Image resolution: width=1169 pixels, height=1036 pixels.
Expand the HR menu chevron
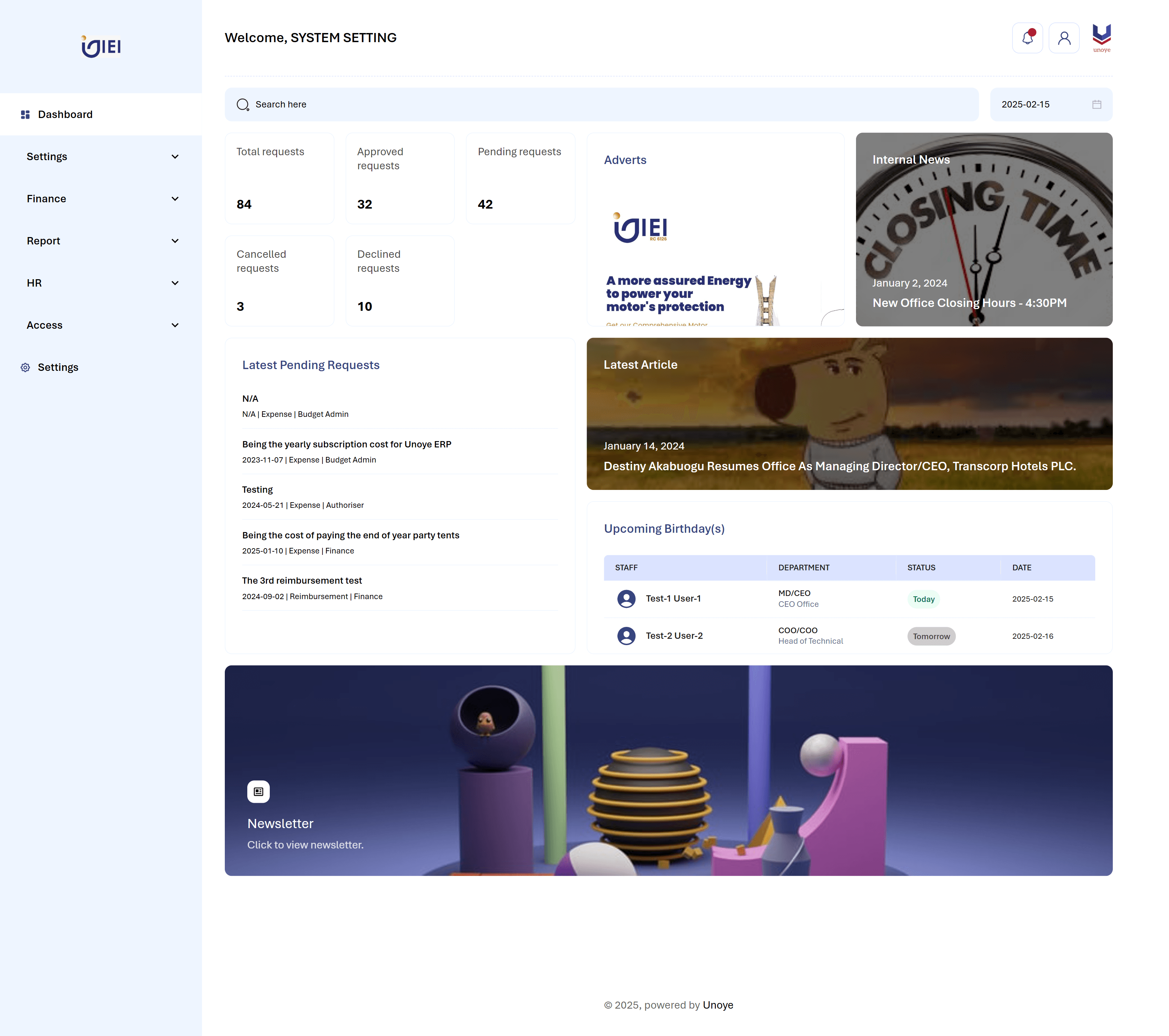pyautogui.click(x=175, y=283)
